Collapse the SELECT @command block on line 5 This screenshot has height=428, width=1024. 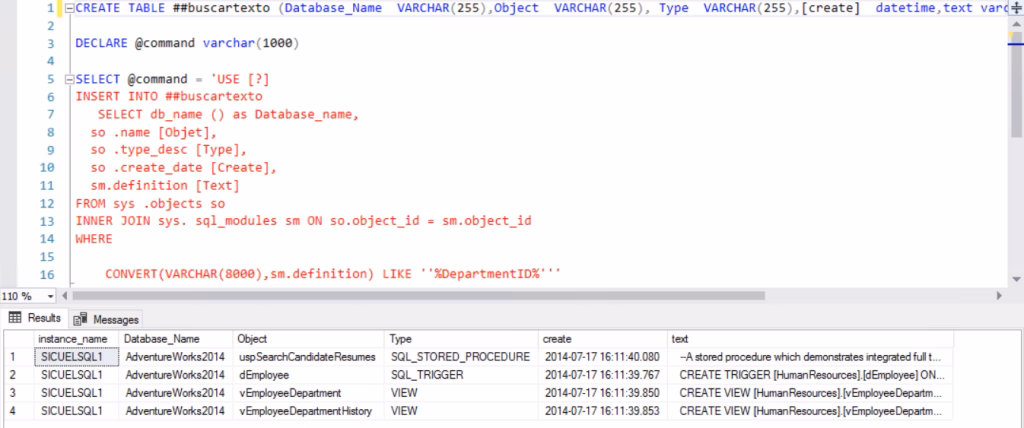[69, 79]
